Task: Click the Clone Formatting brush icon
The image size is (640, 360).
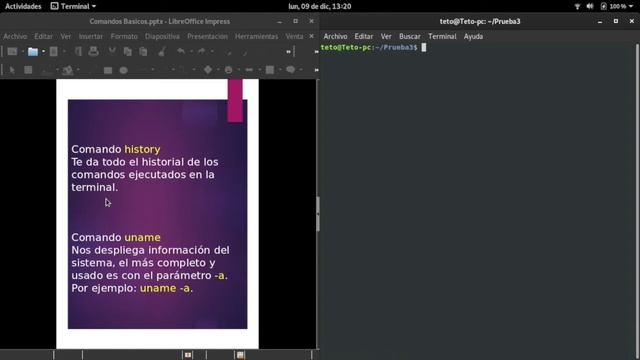Action: point(162,51)
